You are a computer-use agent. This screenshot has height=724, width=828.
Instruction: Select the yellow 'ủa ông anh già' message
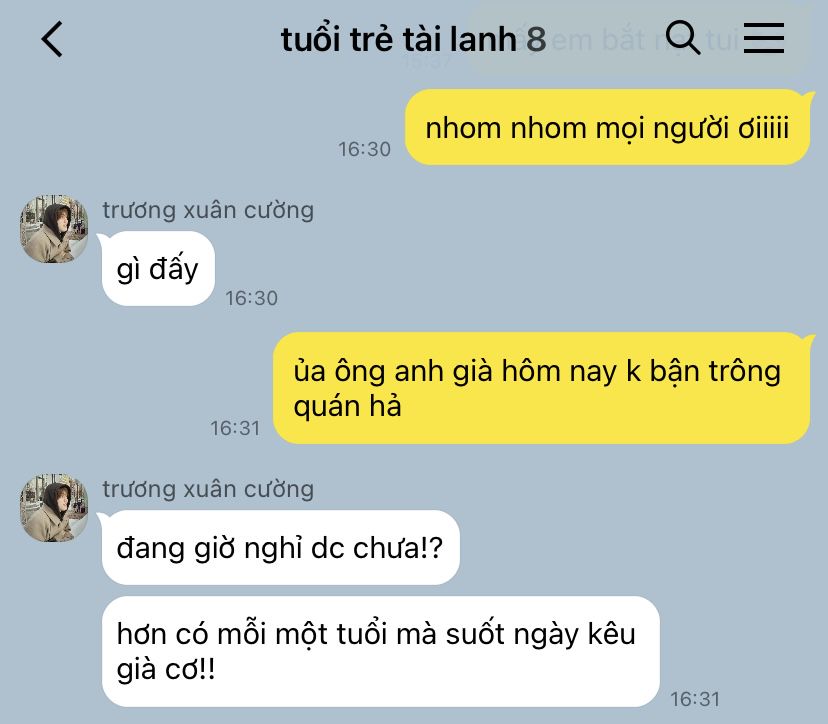point(541,388)
